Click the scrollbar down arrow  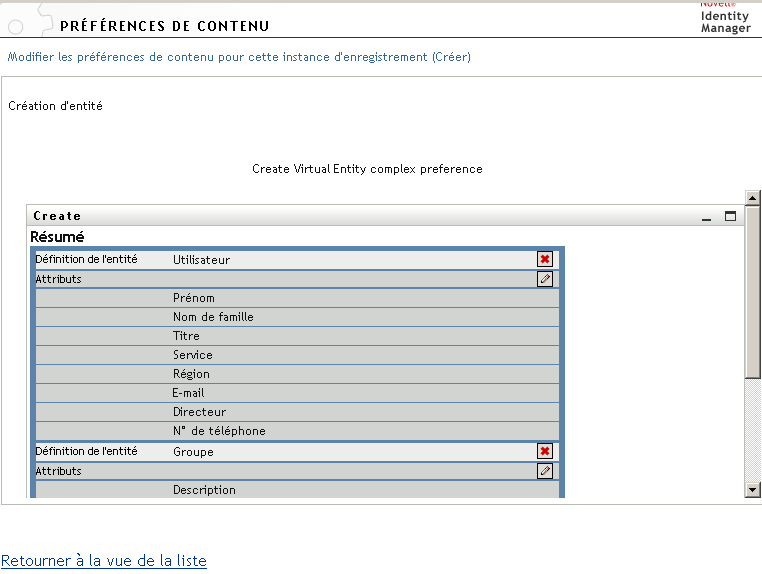pos(752,490)
